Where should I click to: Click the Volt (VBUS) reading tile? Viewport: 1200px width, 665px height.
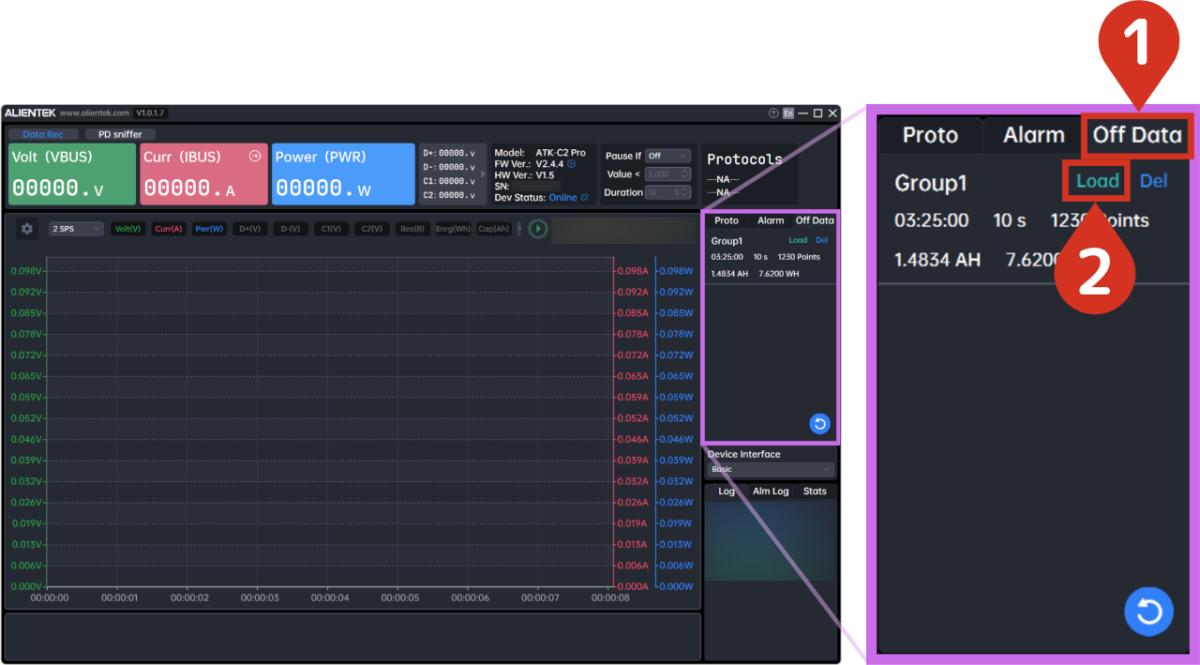pyautogui.click(x=72, y=174)
